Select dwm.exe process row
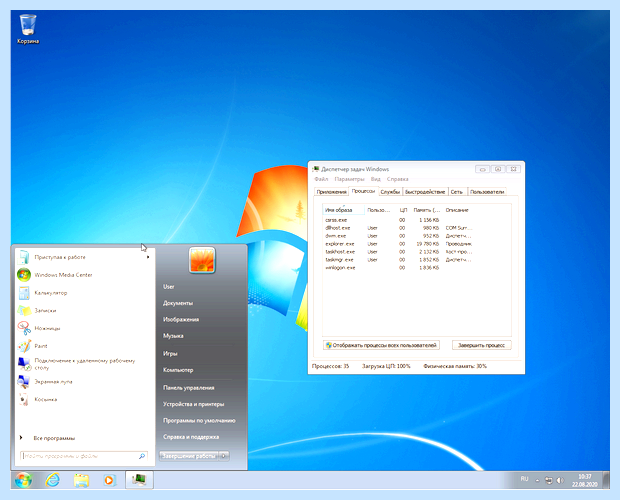This screenshot has width=620, height=500. click(399, 236)
